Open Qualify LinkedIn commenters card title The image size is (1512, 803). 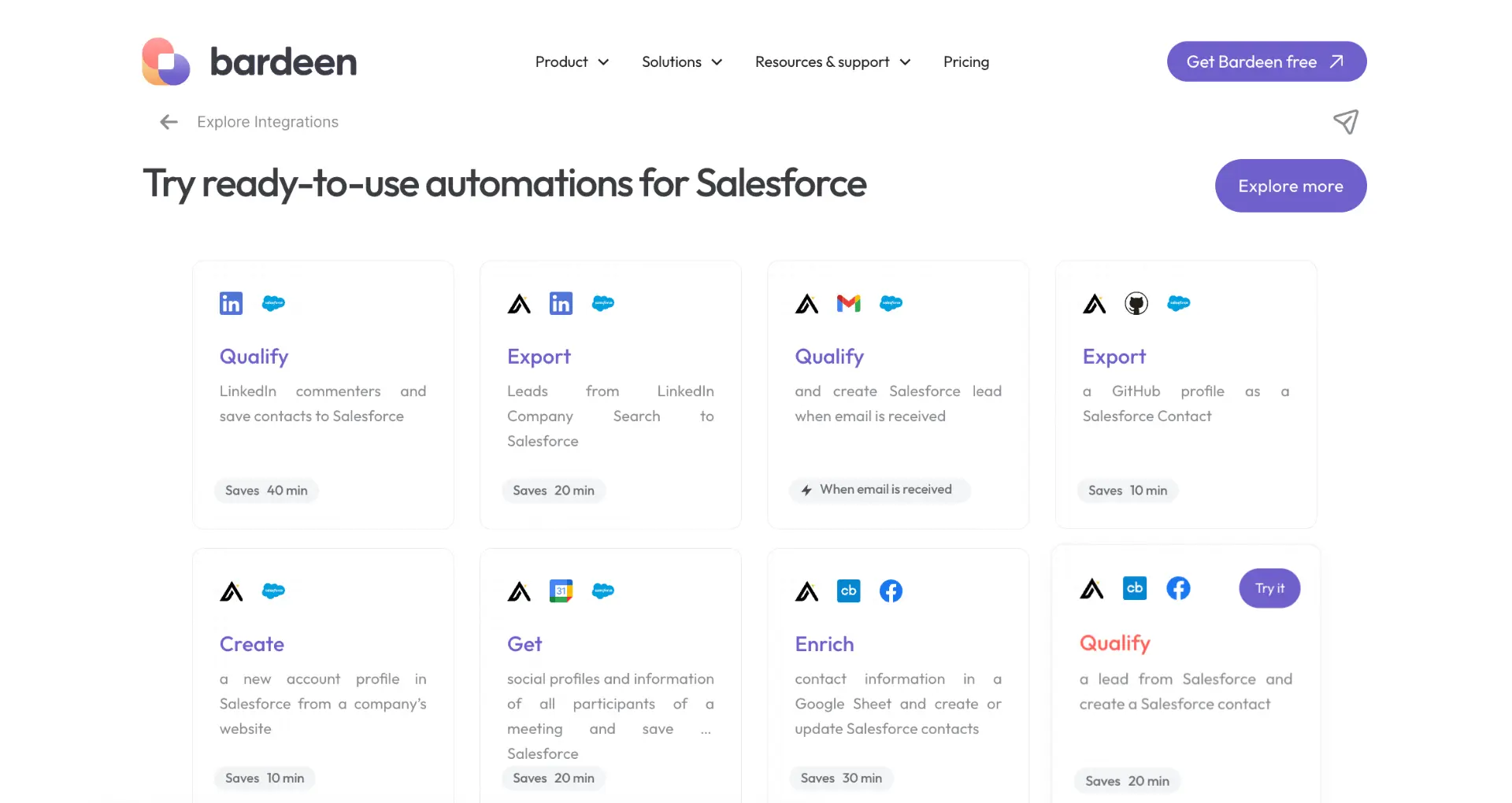[x=254, y=357]
